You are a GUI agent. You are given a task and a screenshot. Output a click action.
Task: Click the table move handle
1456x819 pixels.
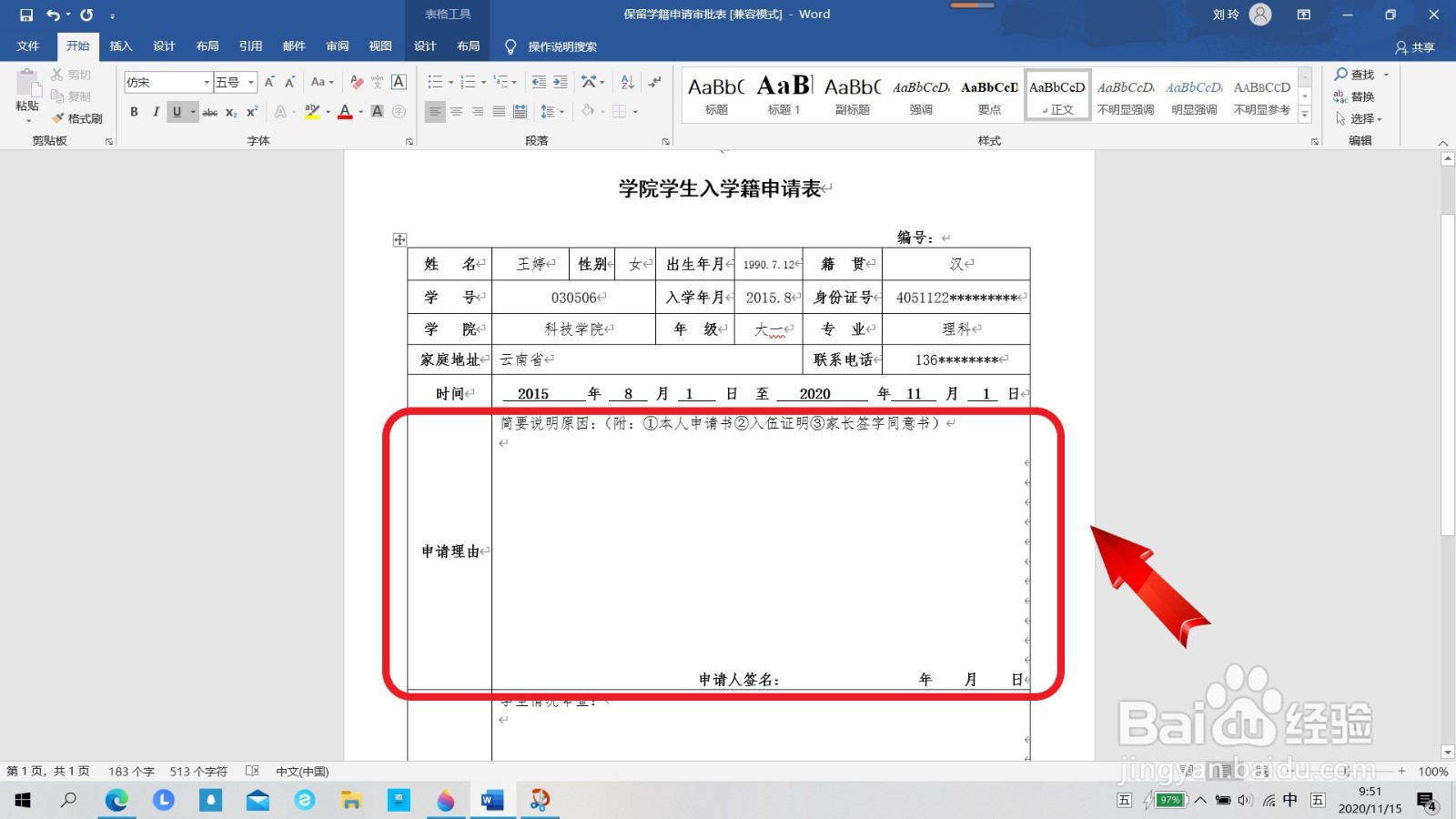pyautogui.click(x=399, y=239)
